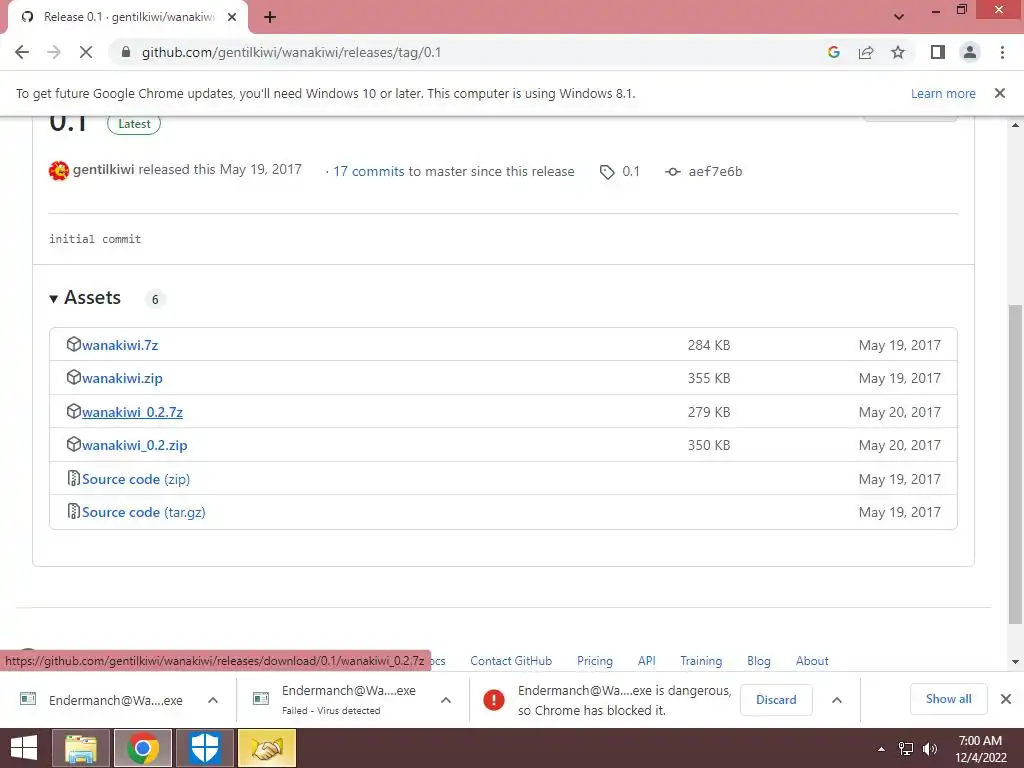Click the forward navigation arrow
Viewport: 1024px width, 768px height.
tap(54, 52)
